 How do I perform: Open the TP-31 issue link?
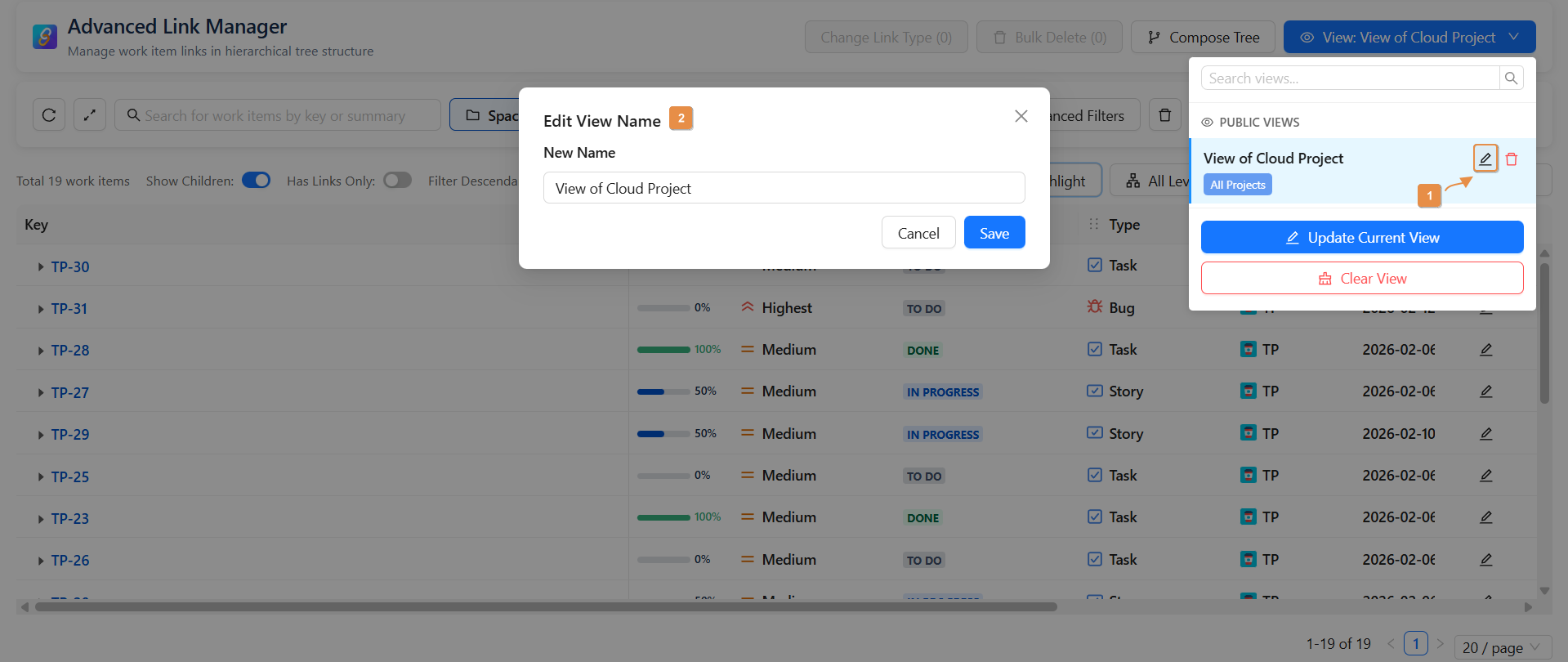click(69, 309)
